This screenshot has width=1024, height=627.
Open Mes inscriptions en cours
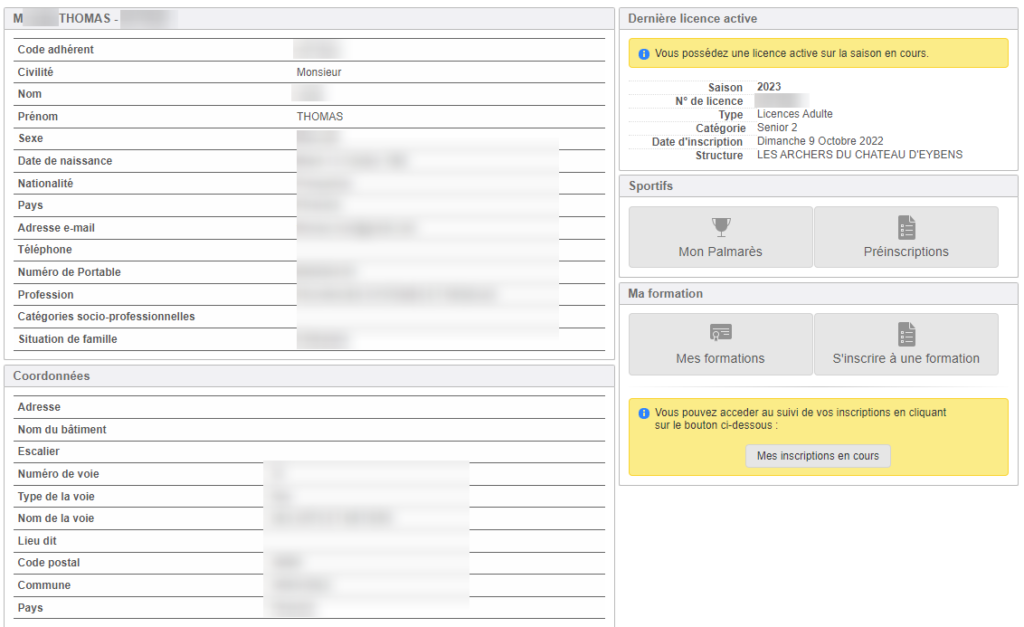tap(818, 456)
